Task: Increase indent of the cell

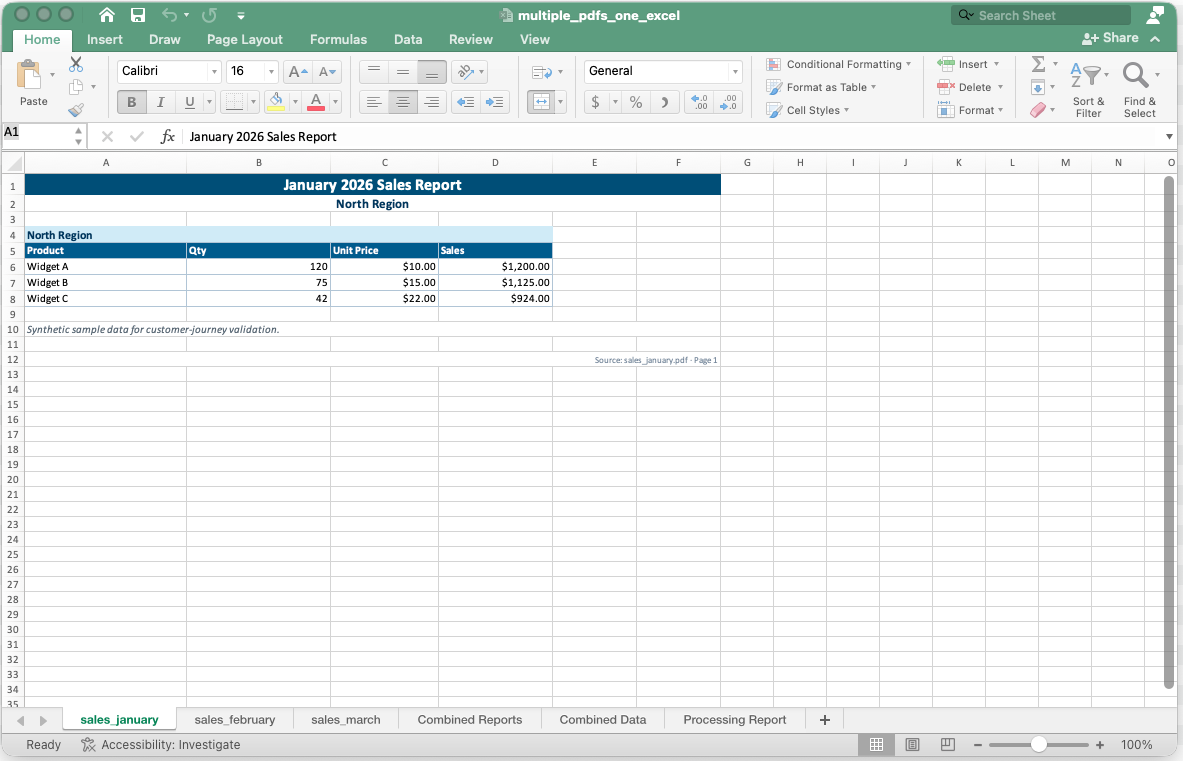Action: tap(495, 102)
